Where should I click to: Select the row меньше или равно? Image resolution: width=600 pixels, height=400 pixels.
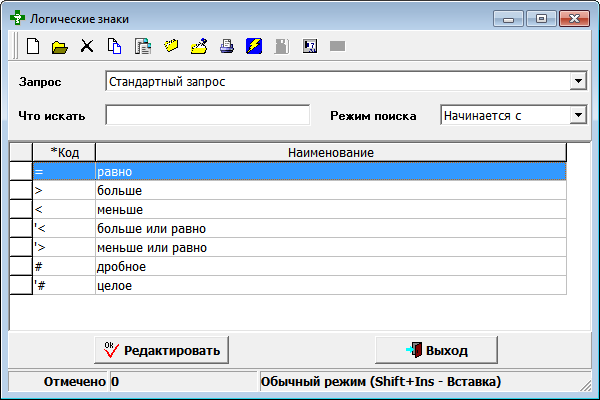300,248
